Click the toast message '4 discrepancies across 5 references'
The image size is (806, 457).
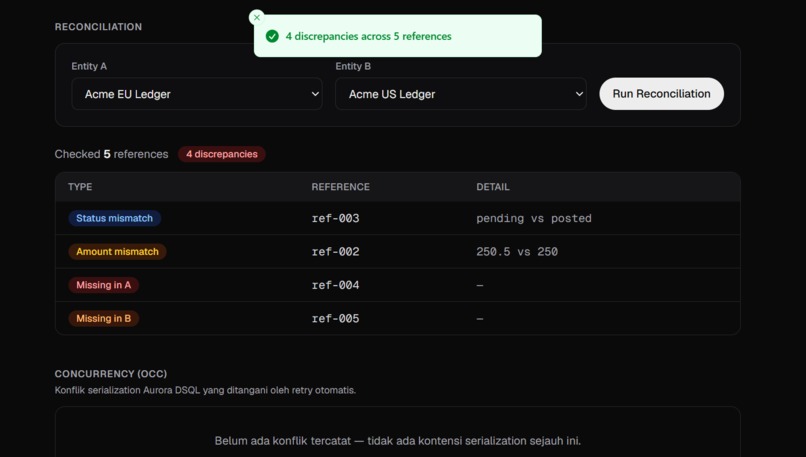tap(369, 36)
